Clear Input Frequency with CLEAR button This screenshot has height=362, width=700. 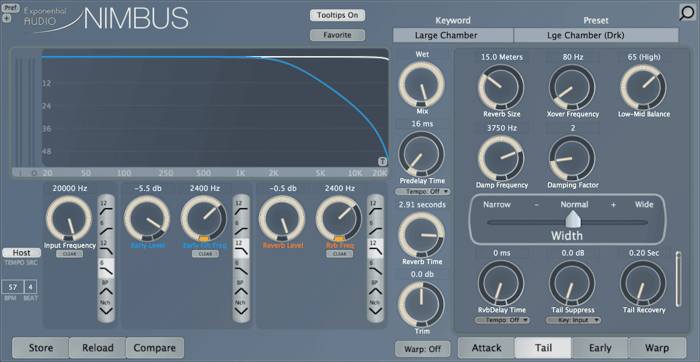[x=70, y=254]
